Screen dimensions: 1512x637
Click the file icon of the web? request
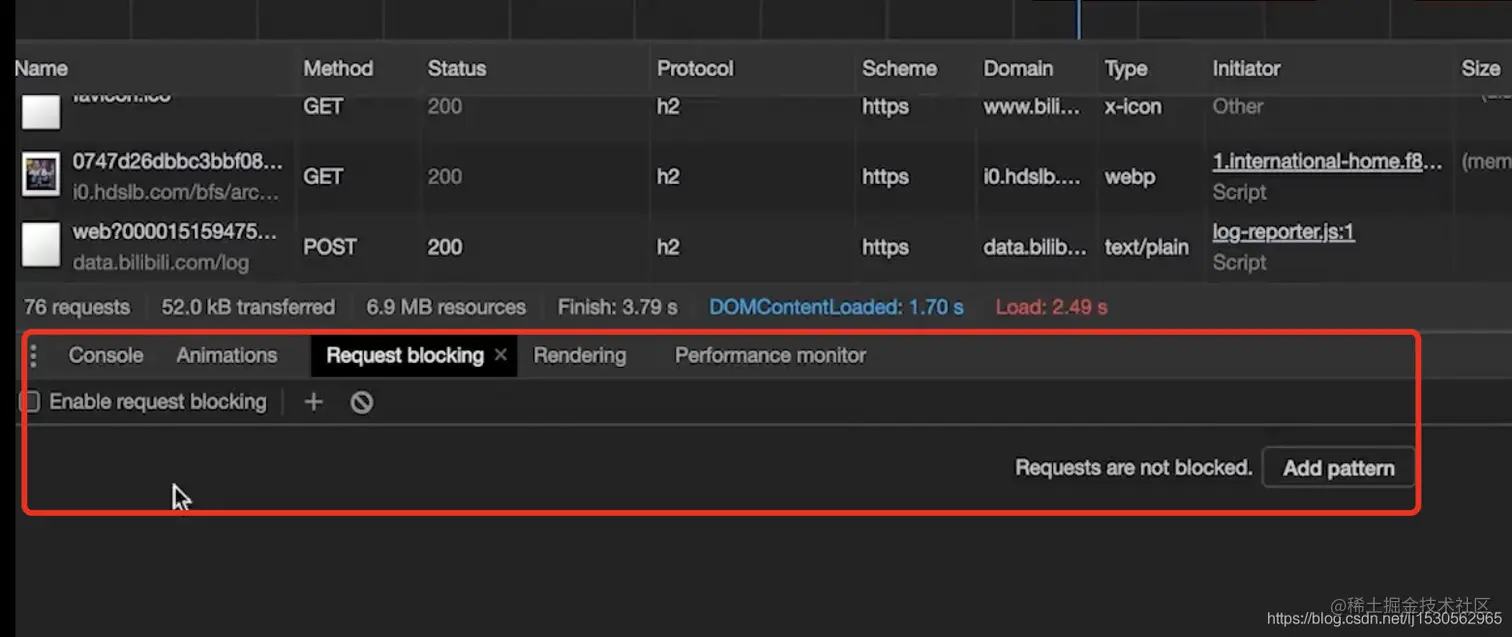coord(42,247)
